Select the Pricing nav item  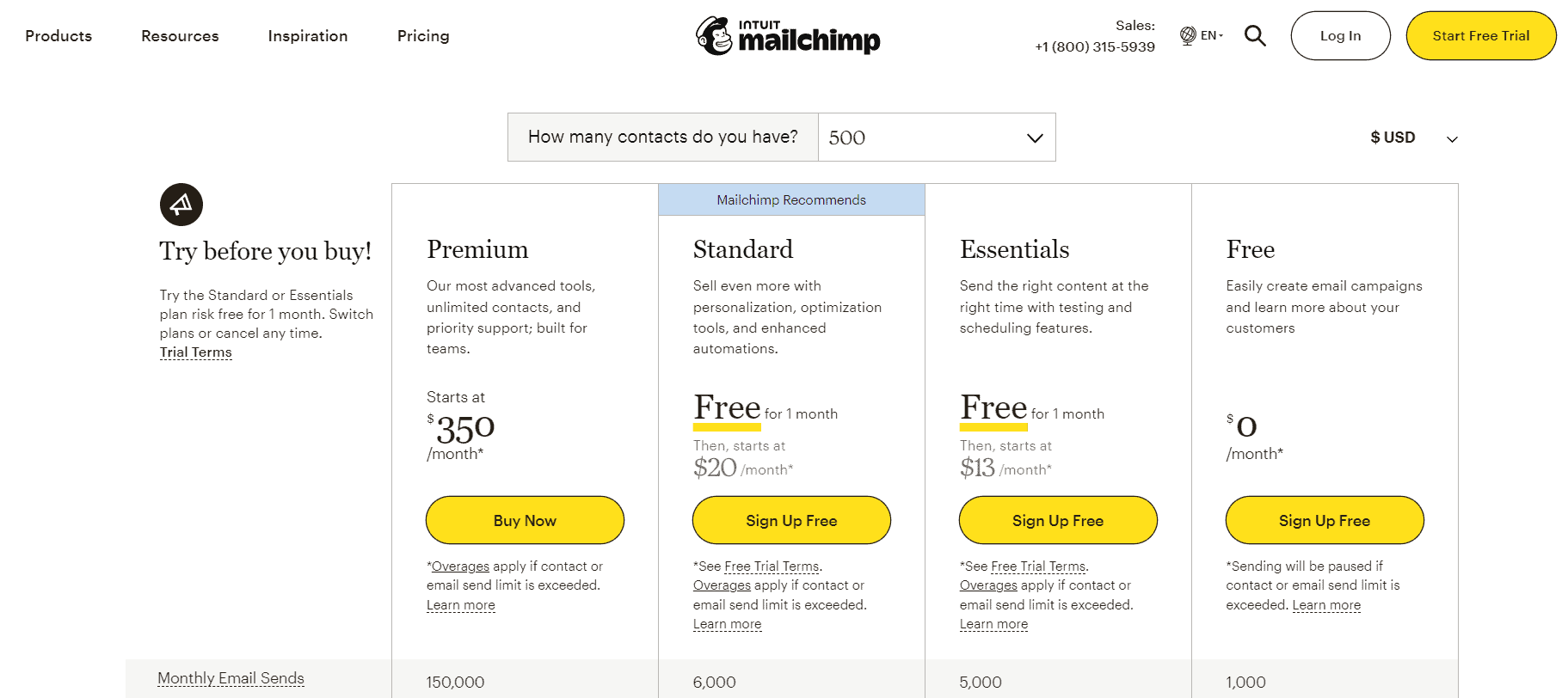click(x=423, y=36)
